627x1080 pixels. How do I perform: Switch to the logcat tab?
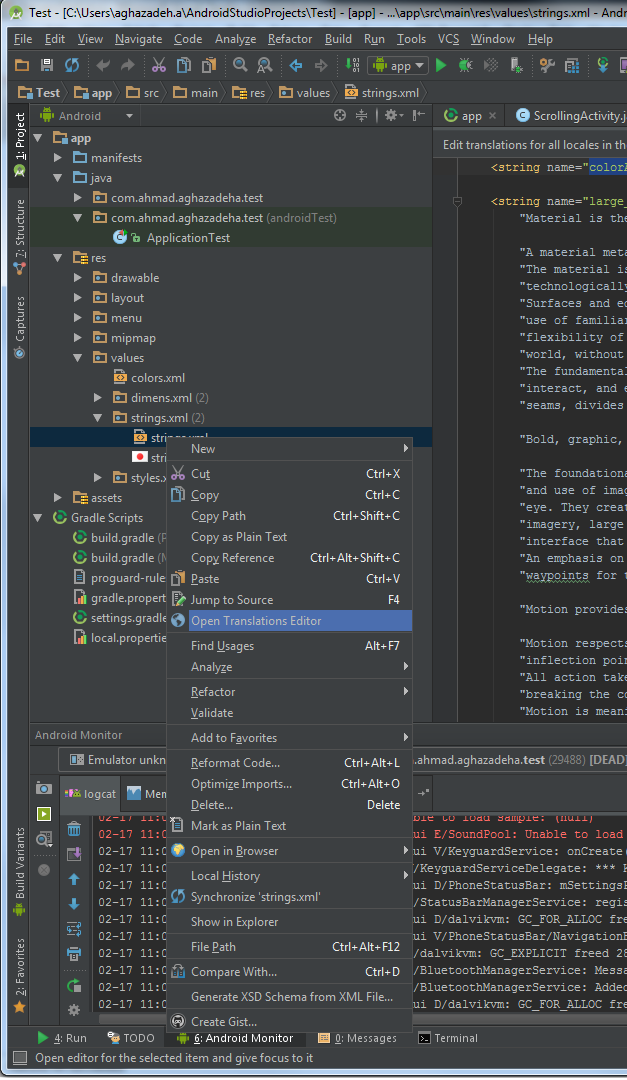pyautogui.click(x=91, y=793)
